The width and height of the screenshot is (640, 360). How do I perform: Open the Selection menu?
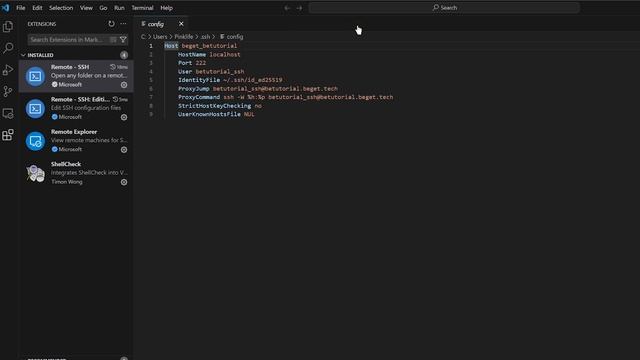[61, 8]
